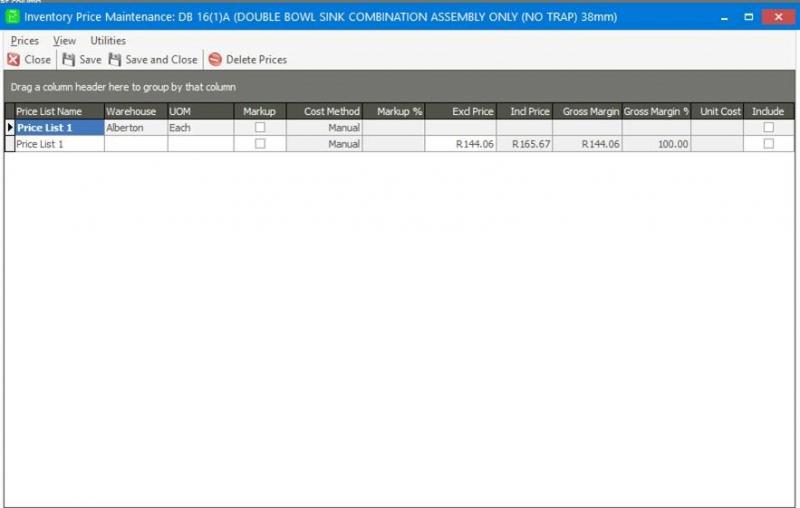Click the green app icon in title bar

click(13, 17)
